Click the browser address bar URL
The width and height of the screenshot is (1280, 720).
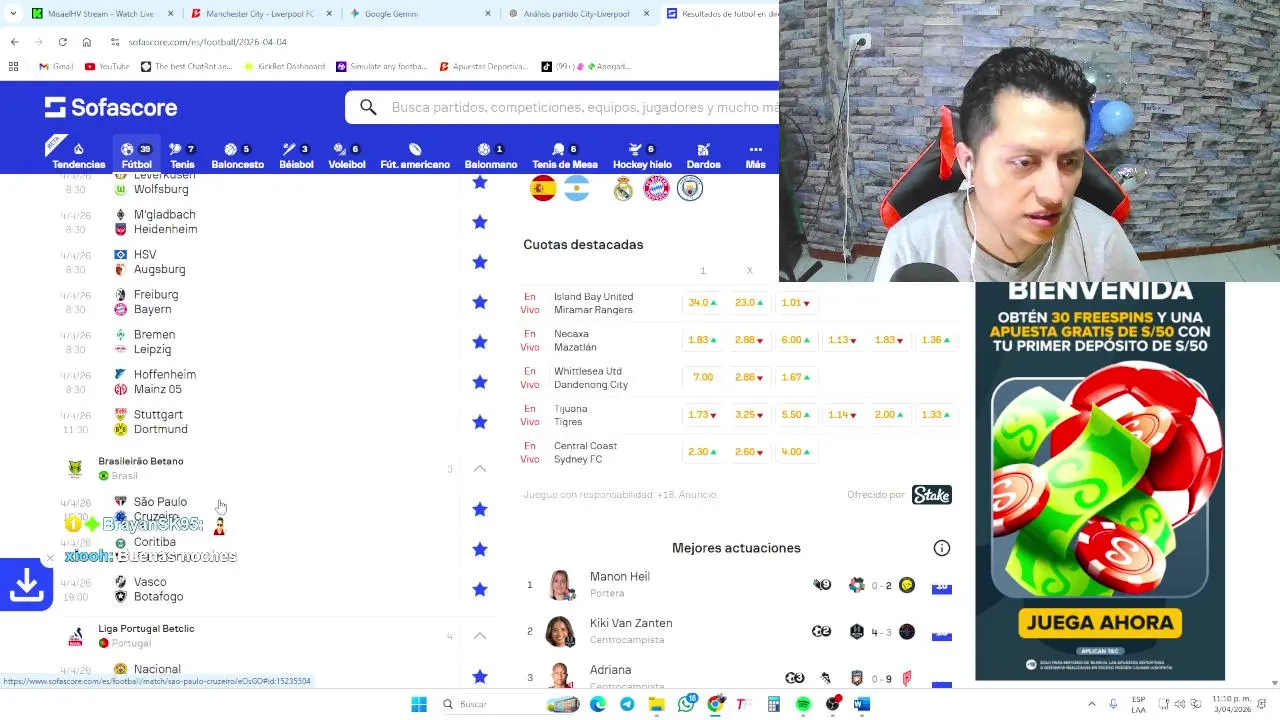pos(207,42)
